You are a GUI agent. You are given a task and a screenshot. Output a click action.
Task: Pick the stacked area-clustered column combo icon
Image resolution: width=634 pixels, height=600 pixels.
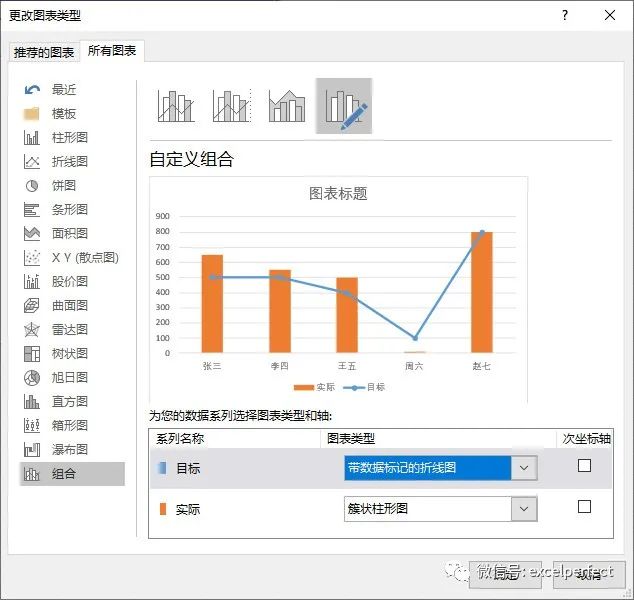(287, 106)
